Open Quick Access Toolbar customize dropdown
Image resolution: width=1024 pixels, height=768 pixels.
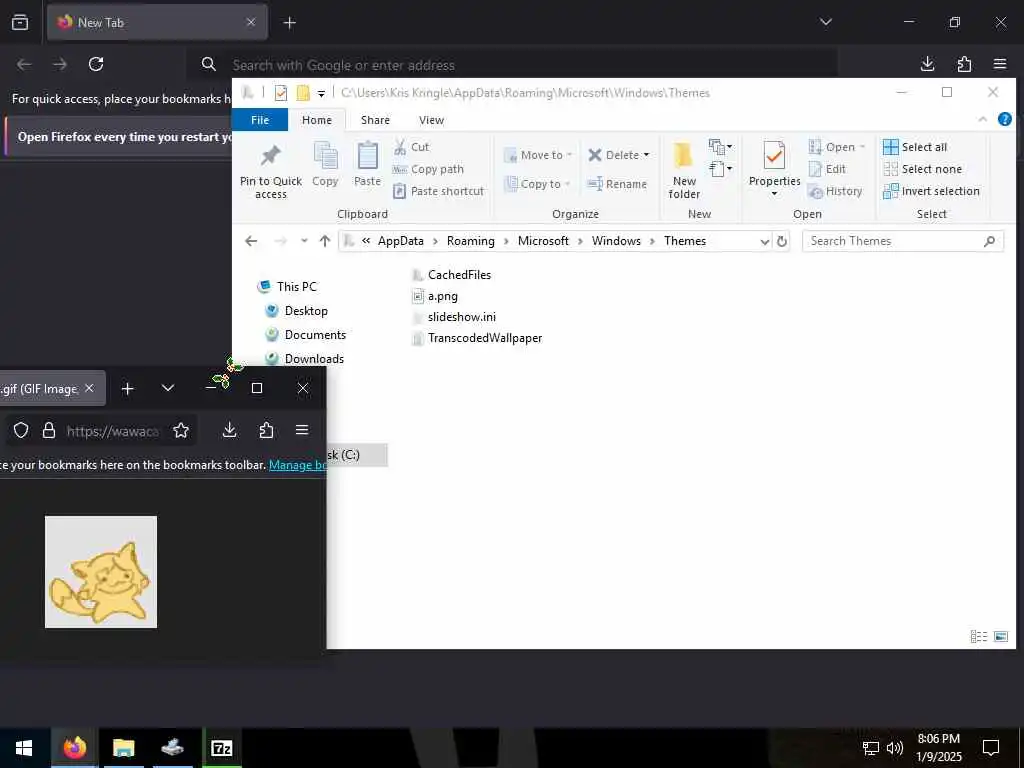coord(321,93)
